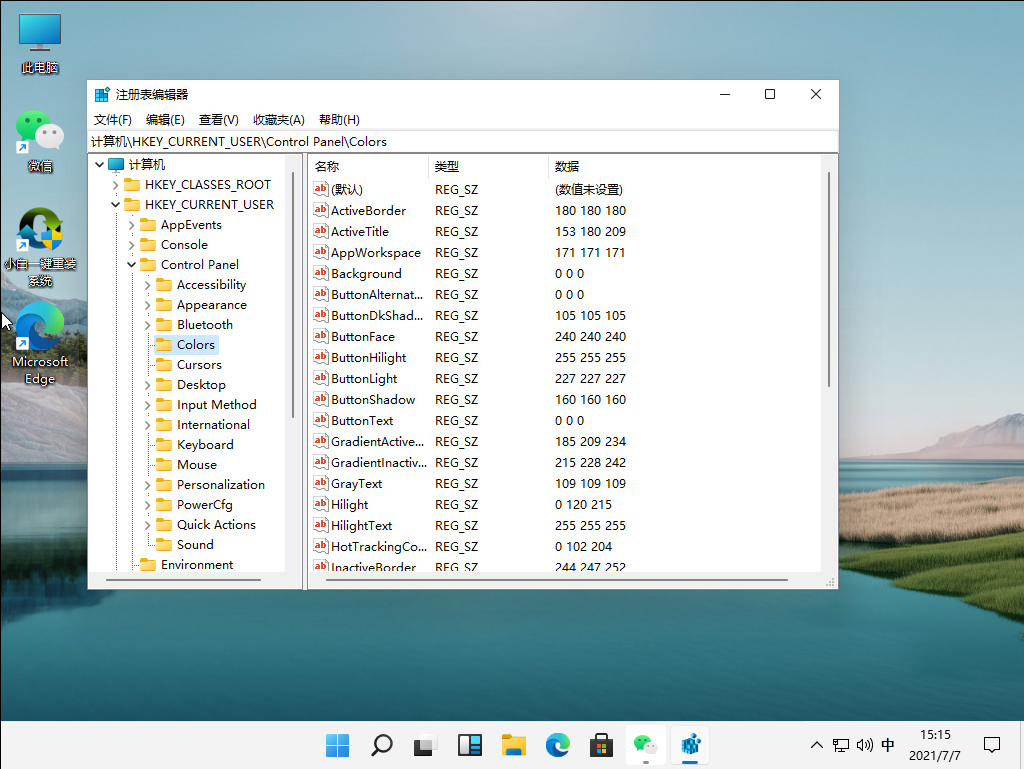
Task: Click the Windows Start button
Action: coord(337,745)
